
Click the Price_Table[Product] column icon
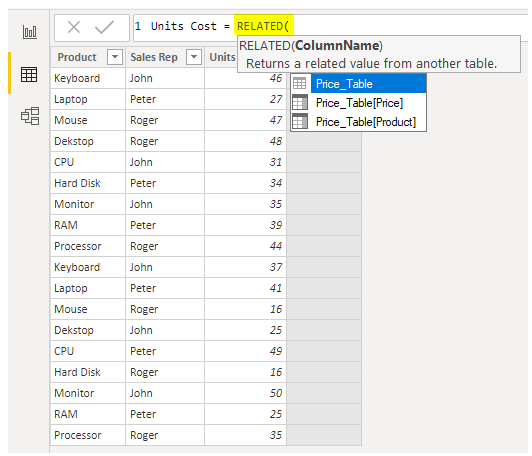click(x=300, y=121)
